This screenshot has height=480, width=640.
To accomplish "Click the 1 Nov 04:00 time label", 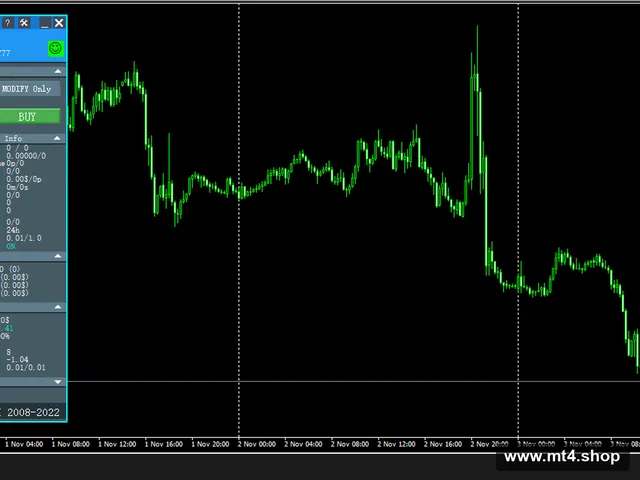I will (24, 444).
